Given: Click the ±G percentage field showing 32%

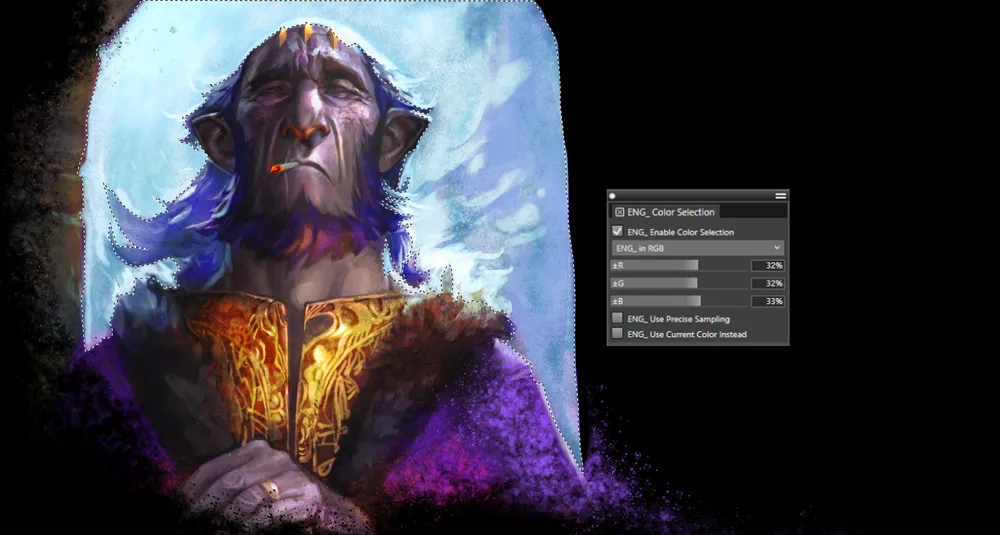Looking at the screenshot, I should pyautogui.click(x=767, y=284).
